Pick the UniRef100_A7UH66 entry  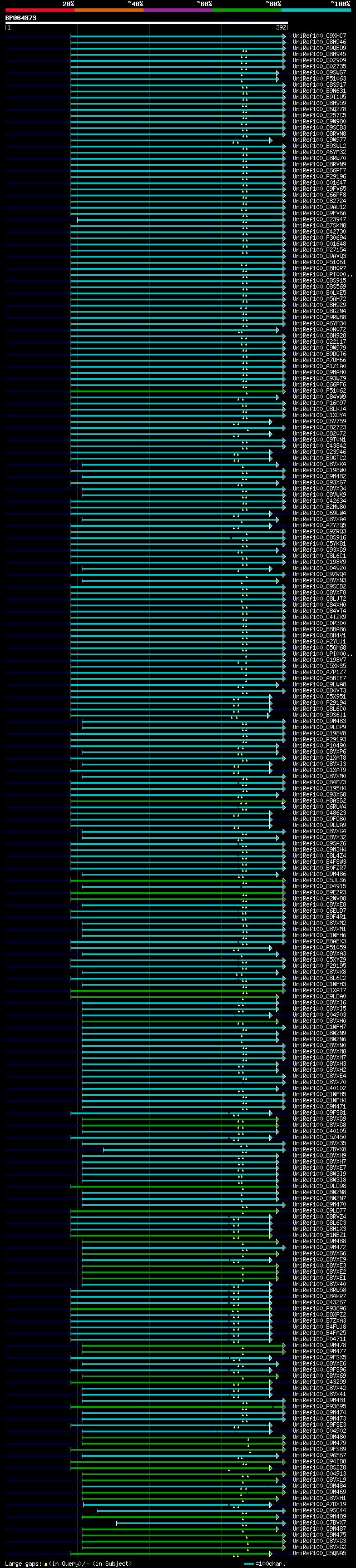click(319, 360)
